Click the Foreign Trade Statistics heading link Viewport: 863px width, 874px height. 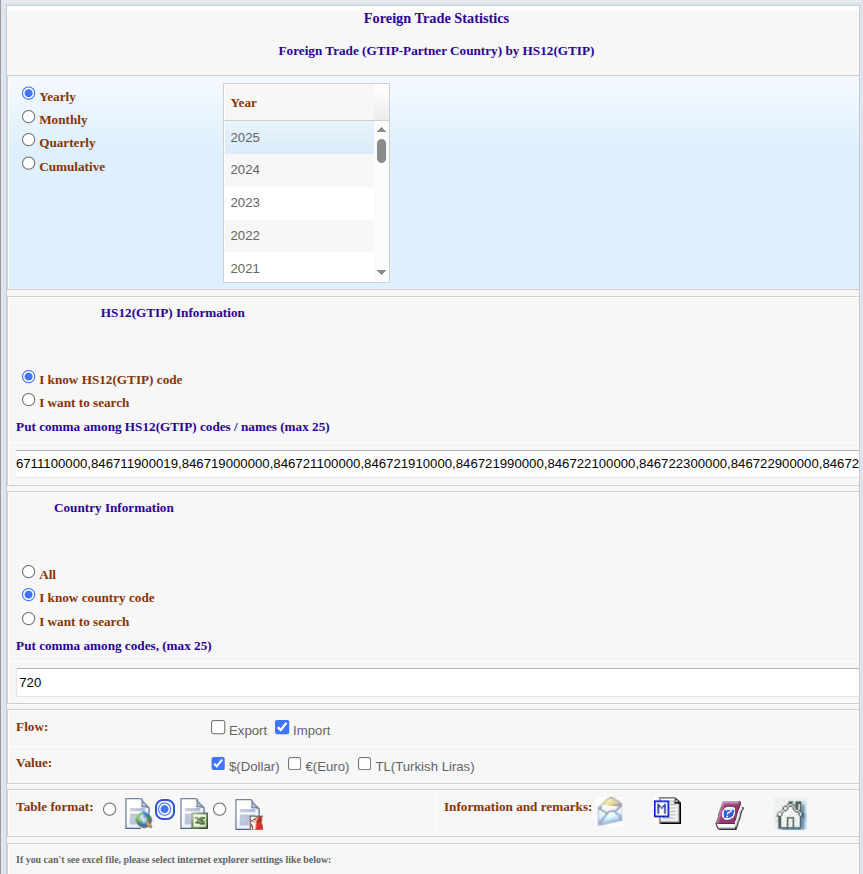point(436,18)
